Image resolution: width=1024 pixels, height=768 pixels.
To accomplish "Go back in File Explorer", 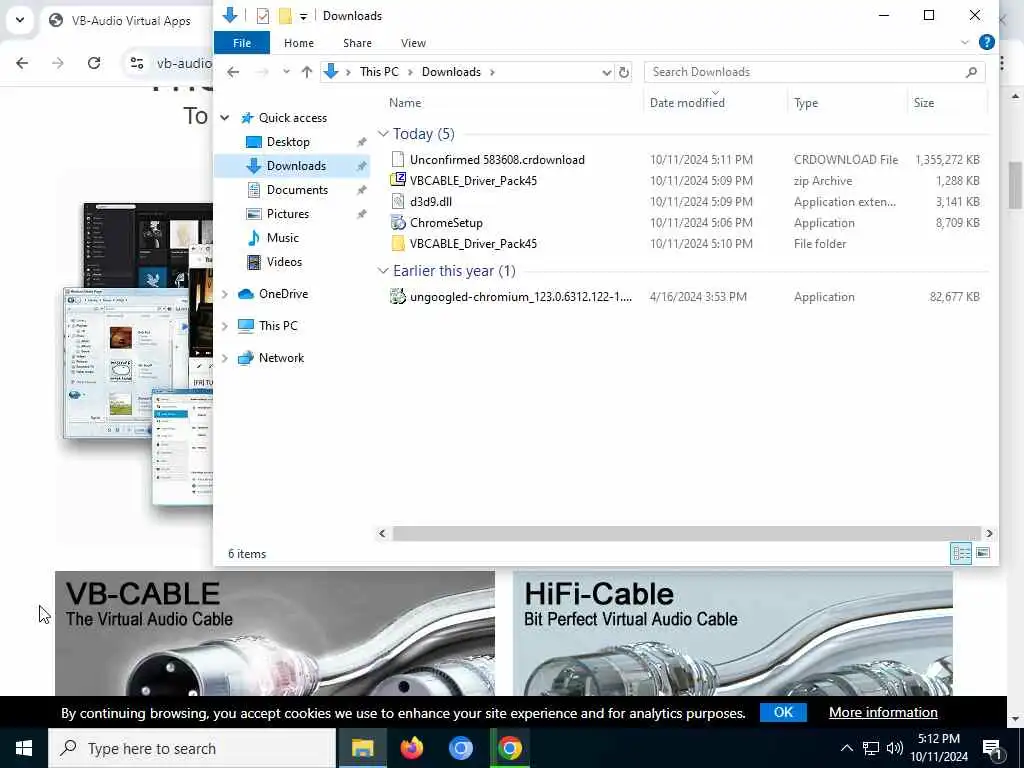I will [x=232, y=72].
